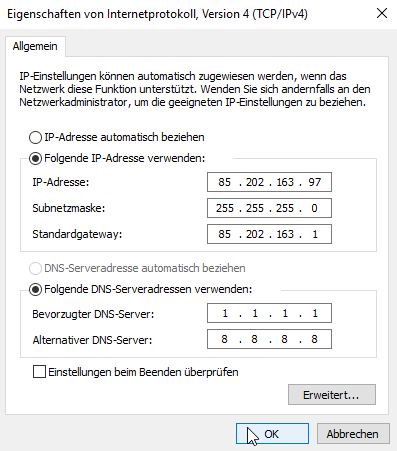Select the Allgemein tab
This screenshot has width=397, height=451.
(35, 46)
